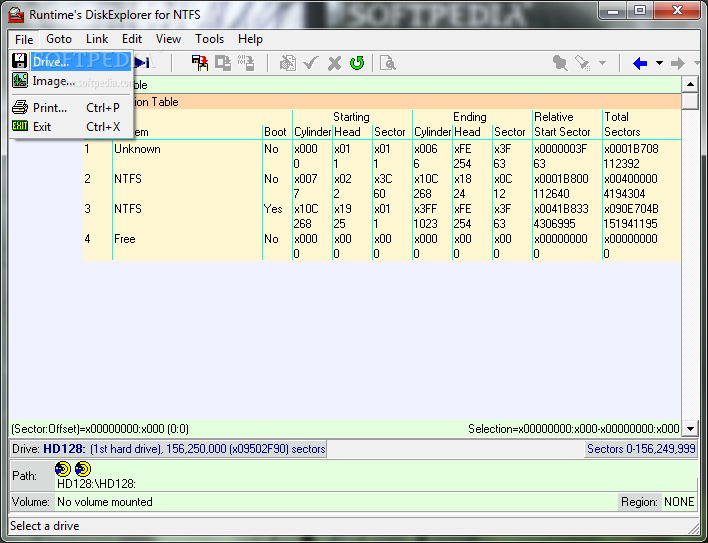Click the greyed binoculars find icon
708x543 pixels.
(x=560, y=63)
